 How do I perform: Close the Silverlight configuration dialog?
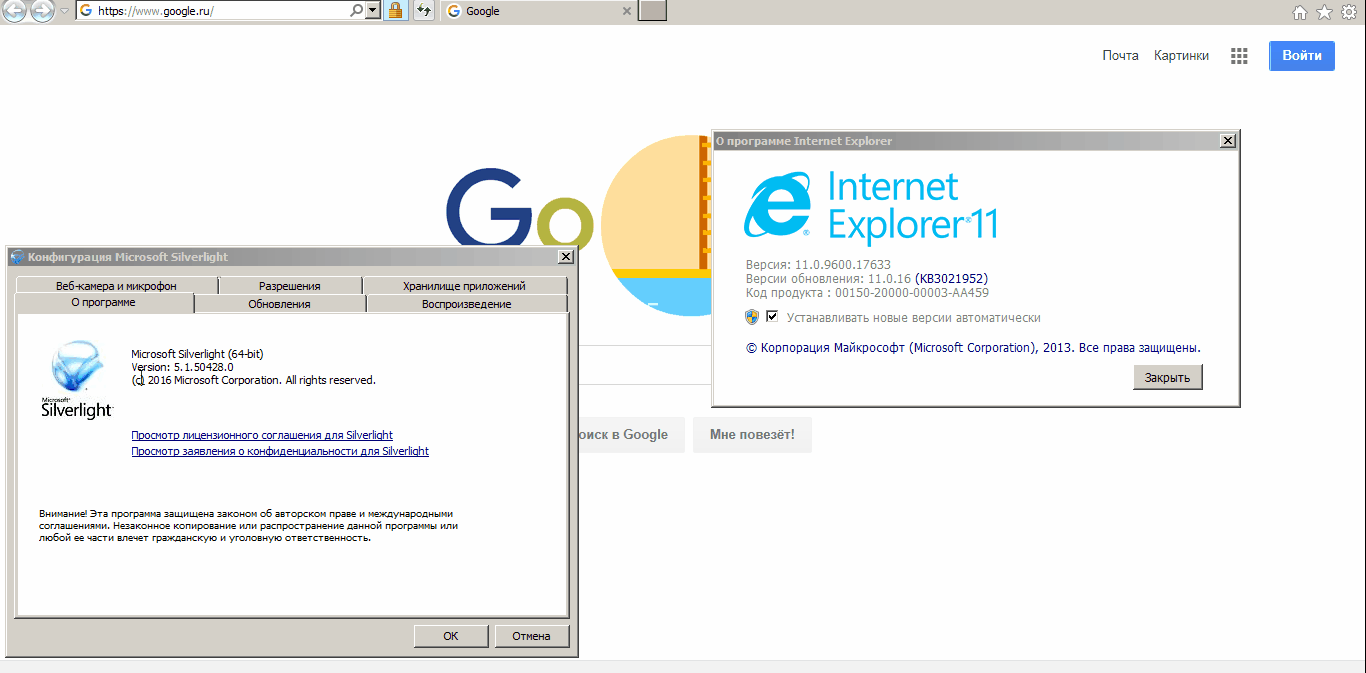click(x=565, y=257)
